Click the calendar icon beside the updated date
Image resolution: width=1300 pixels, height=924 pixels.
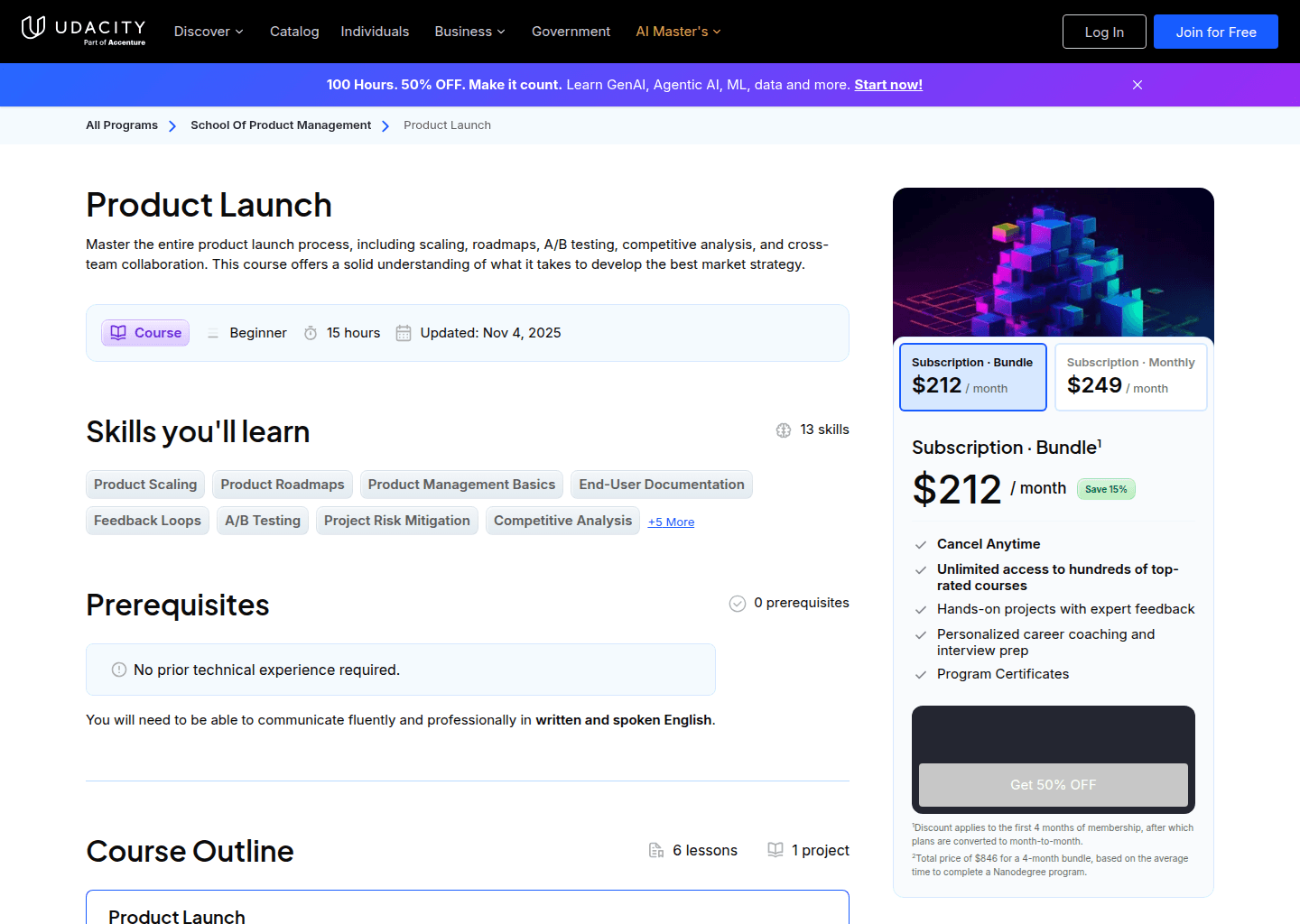(x=404, y=332)
